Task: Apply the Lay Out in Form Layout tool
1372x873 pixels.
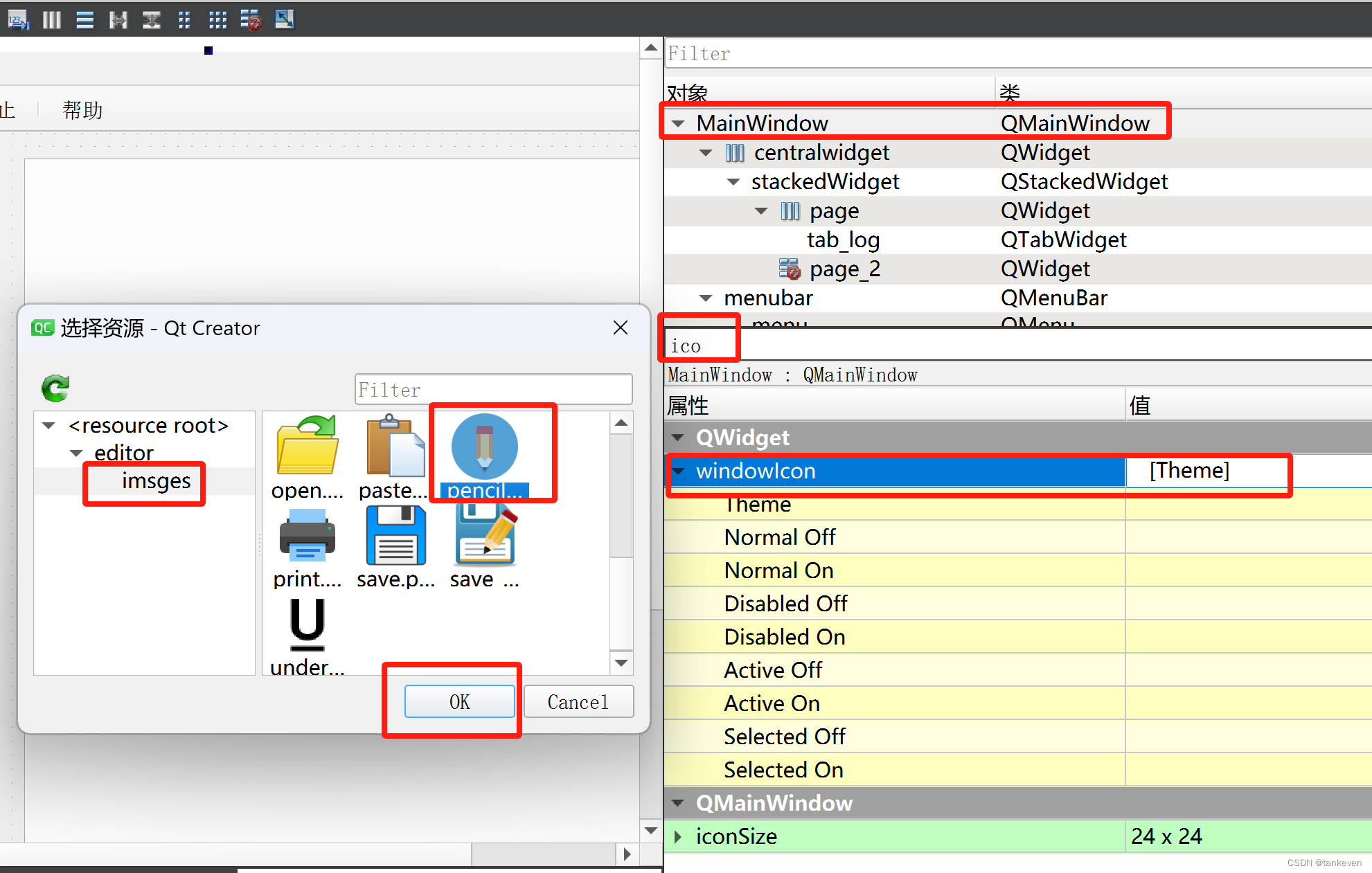Action: pos(184,19)
